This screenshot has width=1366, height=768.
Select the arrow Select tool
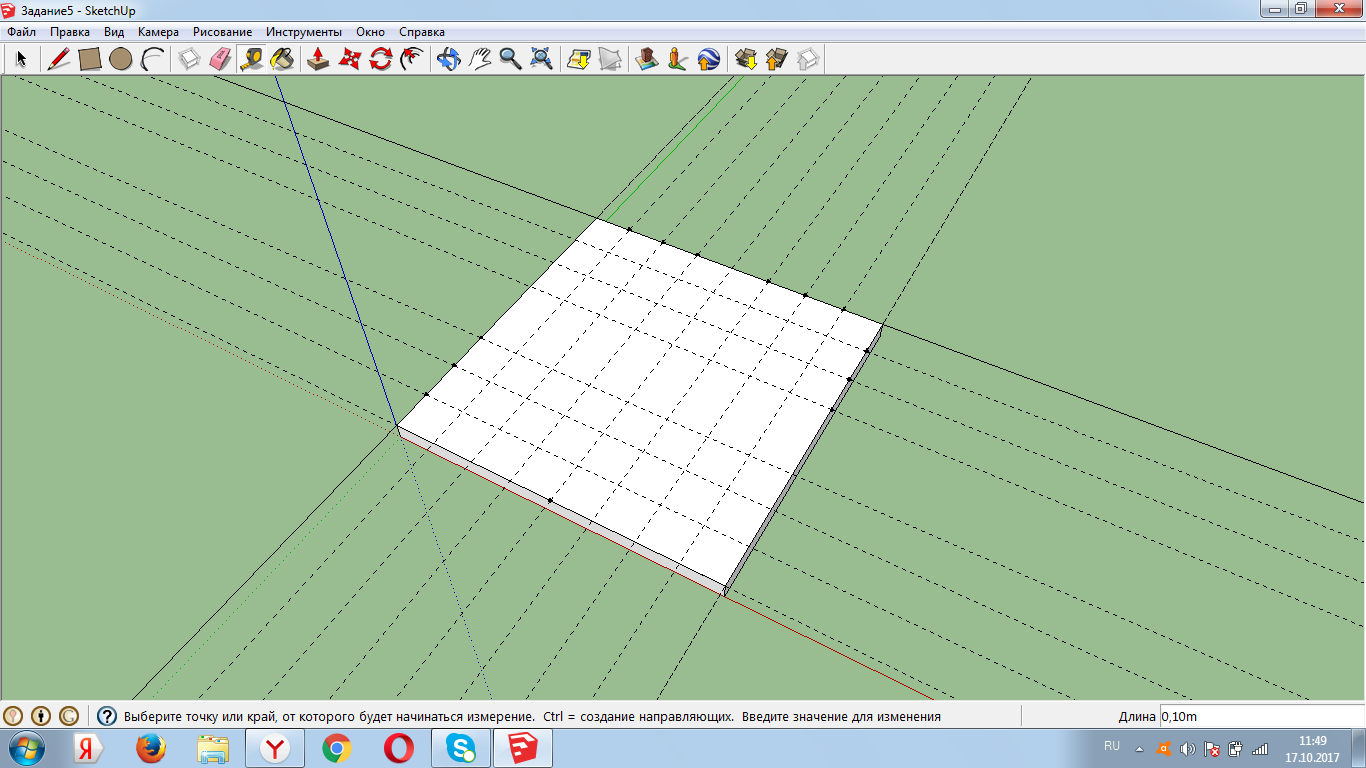click(x=20, y=59)
